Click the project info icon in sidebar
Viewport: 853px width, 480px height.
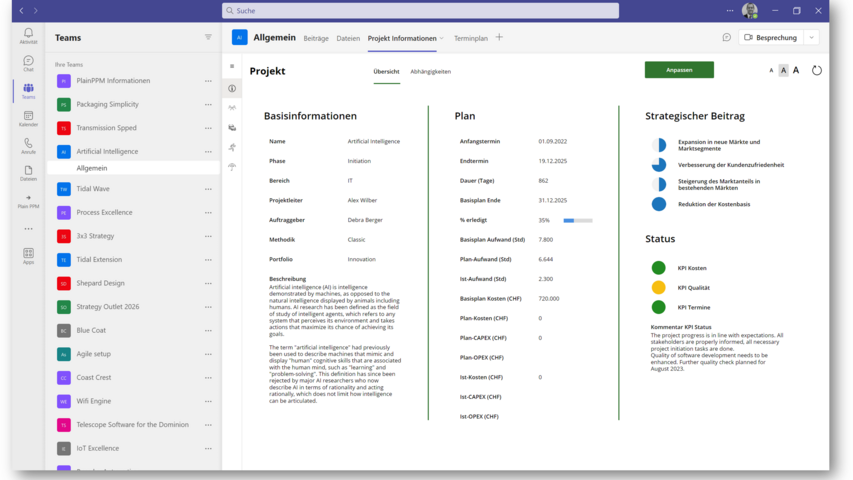tap(232, 88)
